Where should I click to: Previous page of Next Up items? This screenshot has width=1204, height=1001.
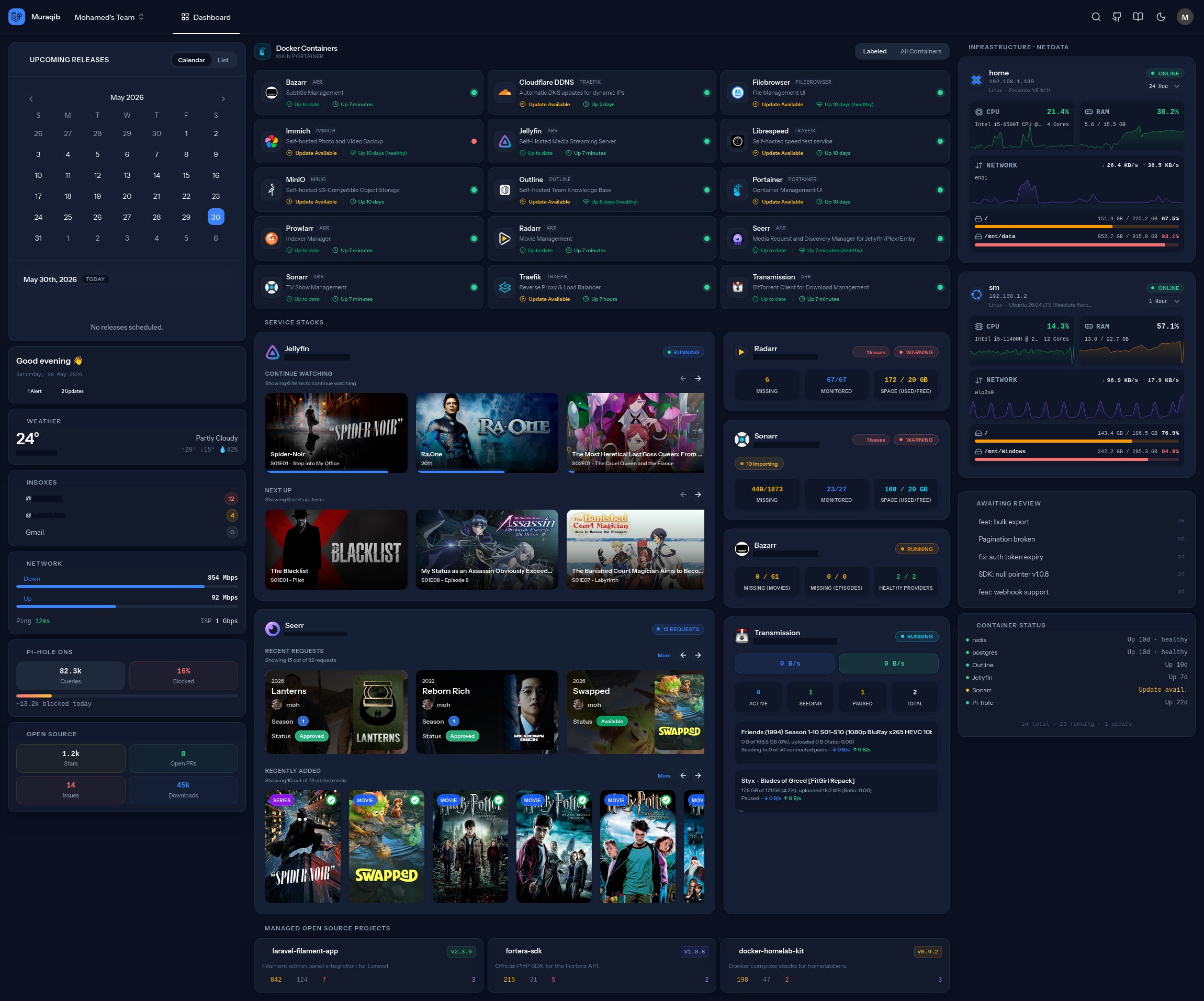[x=683, y=494]
